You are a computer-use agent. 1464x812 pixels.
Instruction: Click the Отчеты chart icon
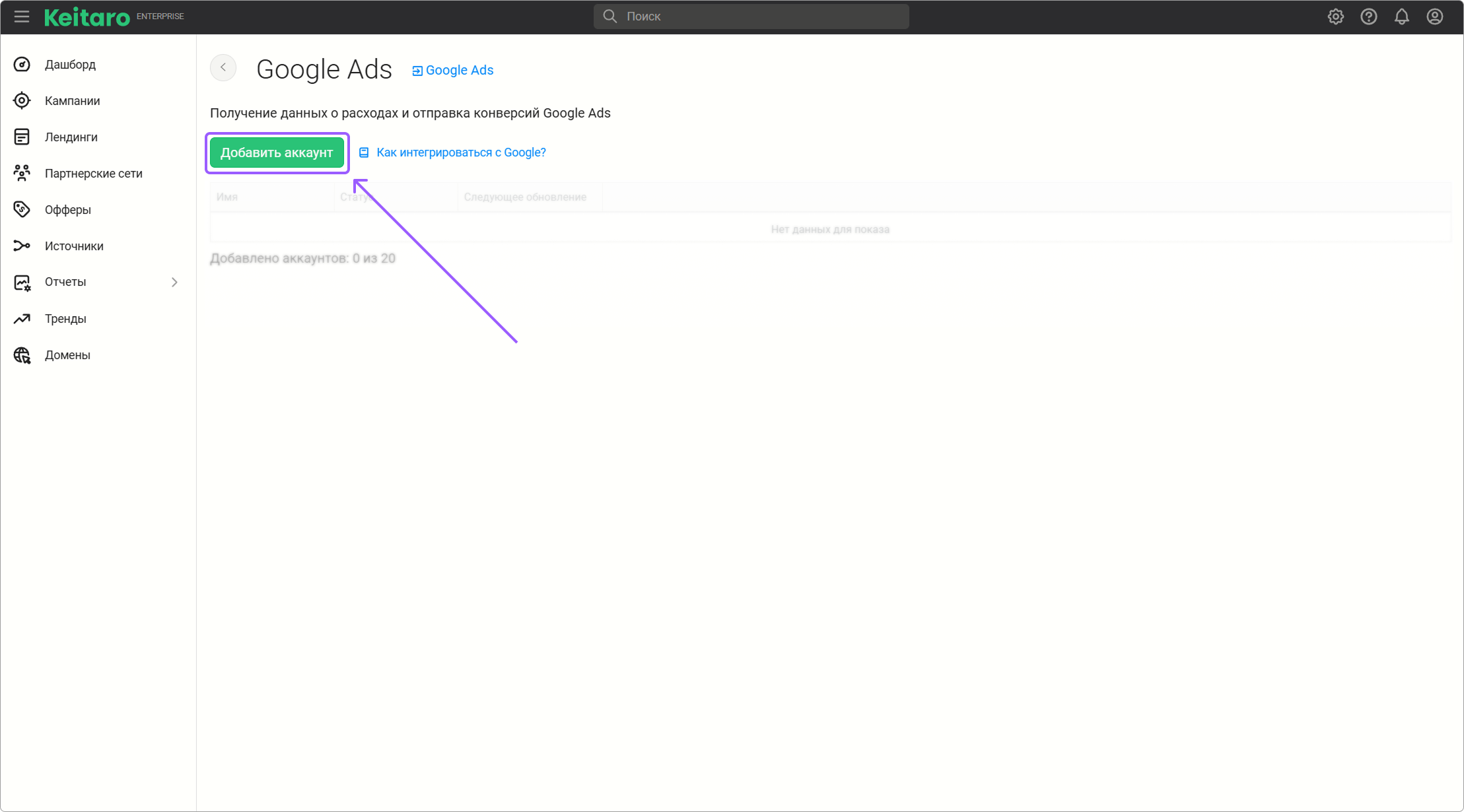22,283
